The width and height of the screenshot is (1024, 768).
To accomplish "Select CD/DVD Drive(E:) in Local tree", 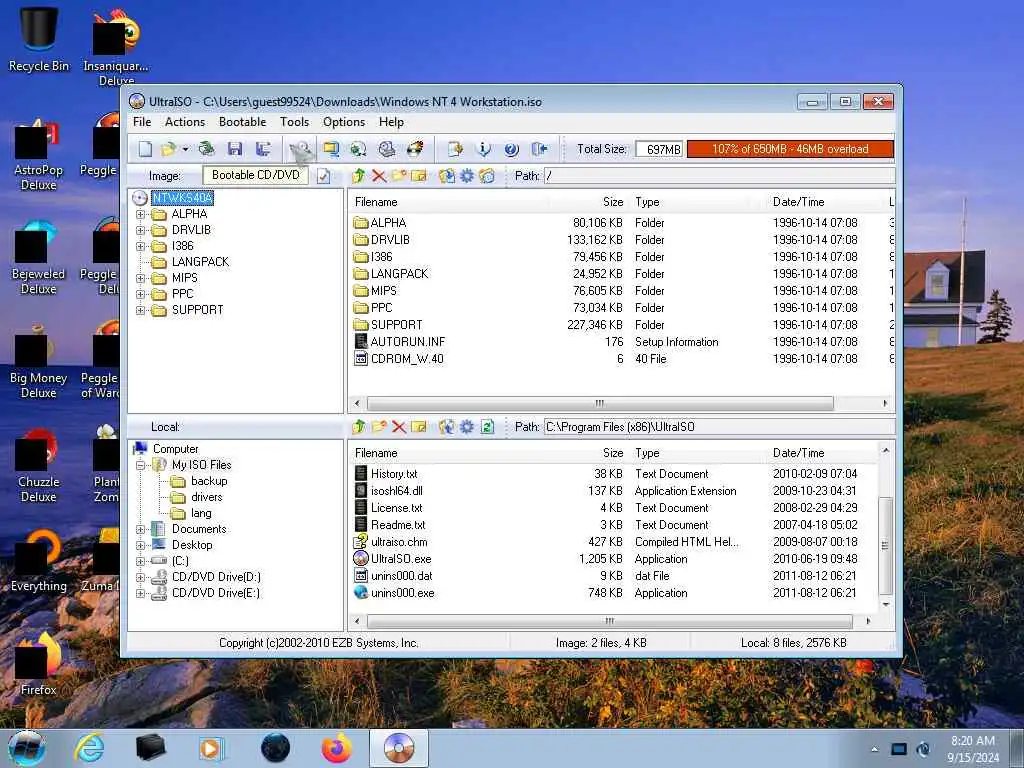I will coord(216,593).
